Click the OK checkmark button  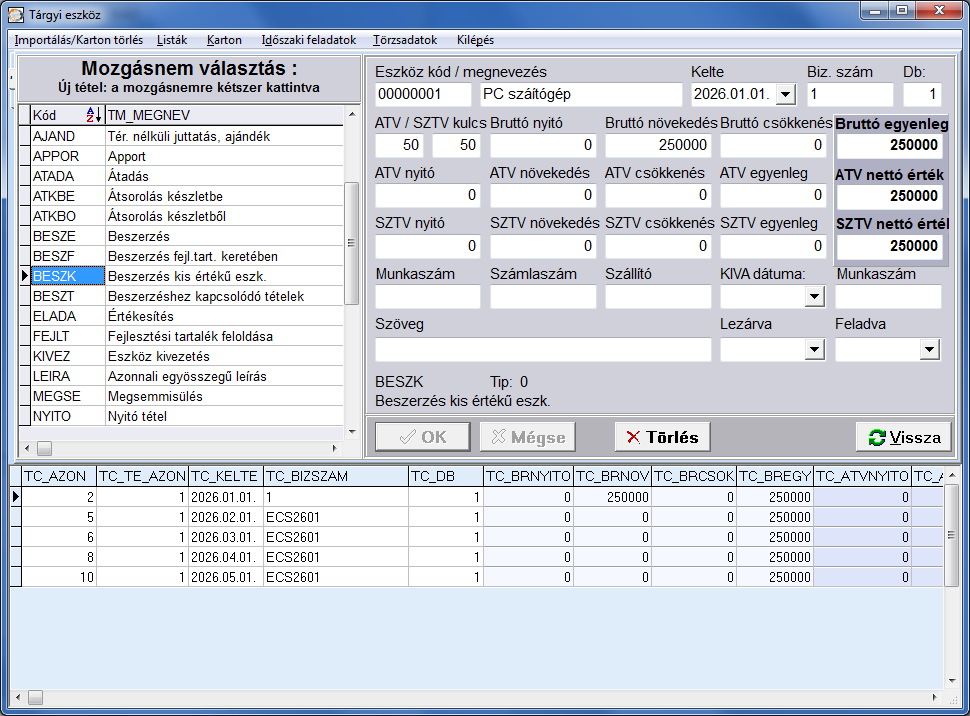423,437
